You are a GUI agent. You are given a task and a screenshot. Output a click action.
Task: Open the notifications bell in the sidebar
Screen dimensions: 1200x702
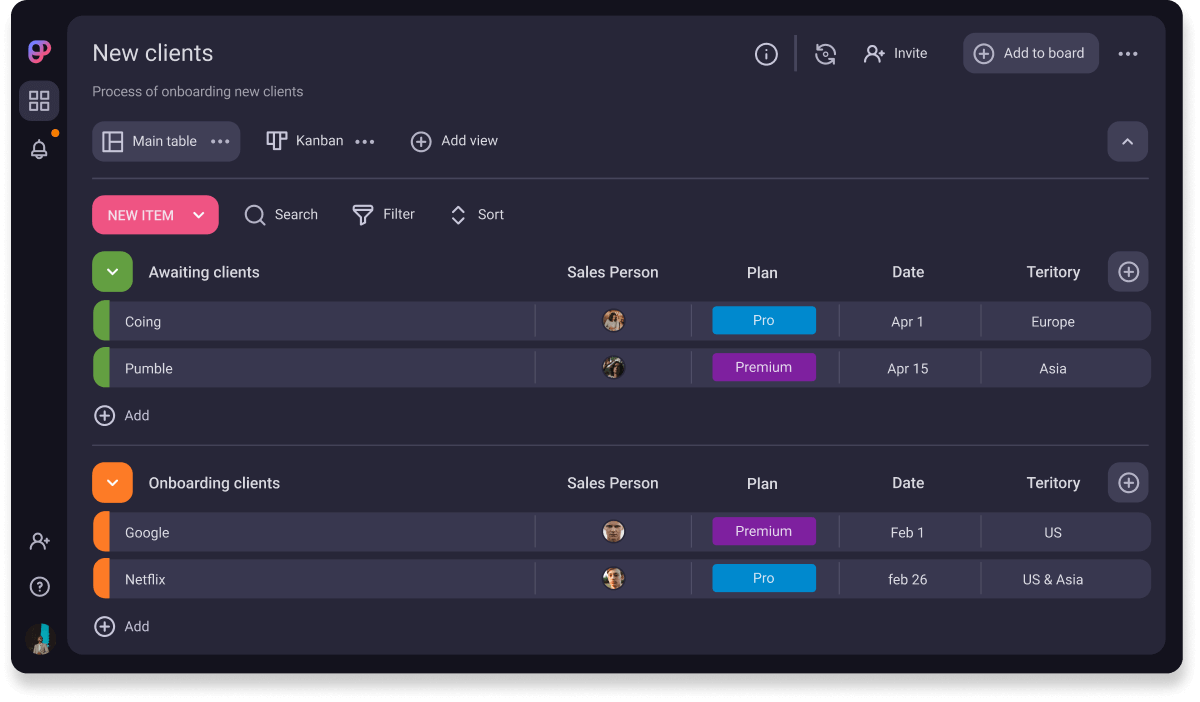[x=39, y=149]
